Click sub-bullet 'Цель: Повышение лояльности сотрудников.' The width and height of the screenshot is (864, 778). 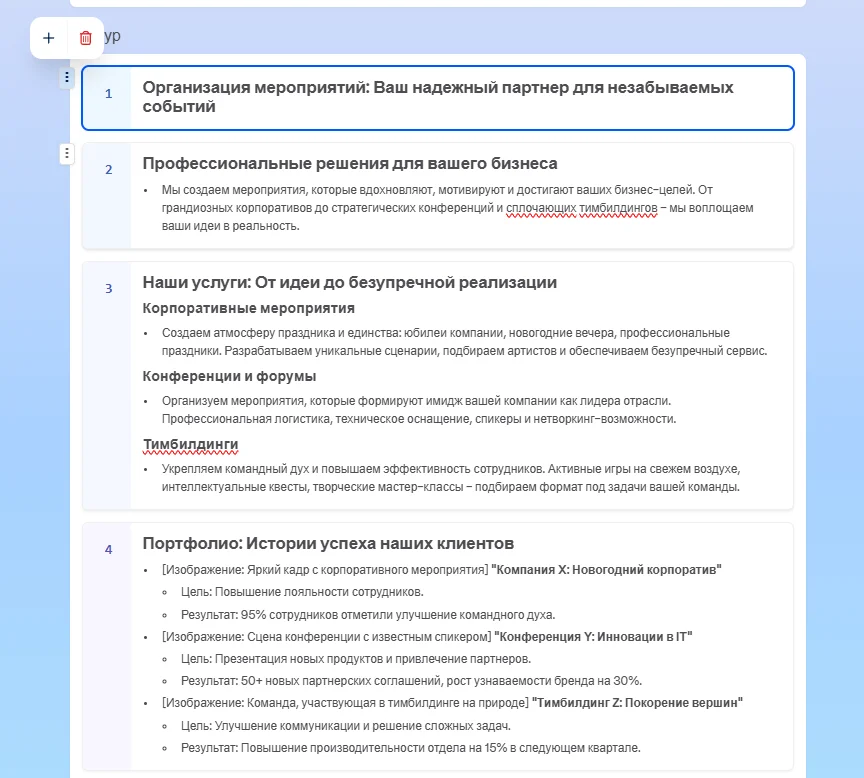[x=302, y=592]
